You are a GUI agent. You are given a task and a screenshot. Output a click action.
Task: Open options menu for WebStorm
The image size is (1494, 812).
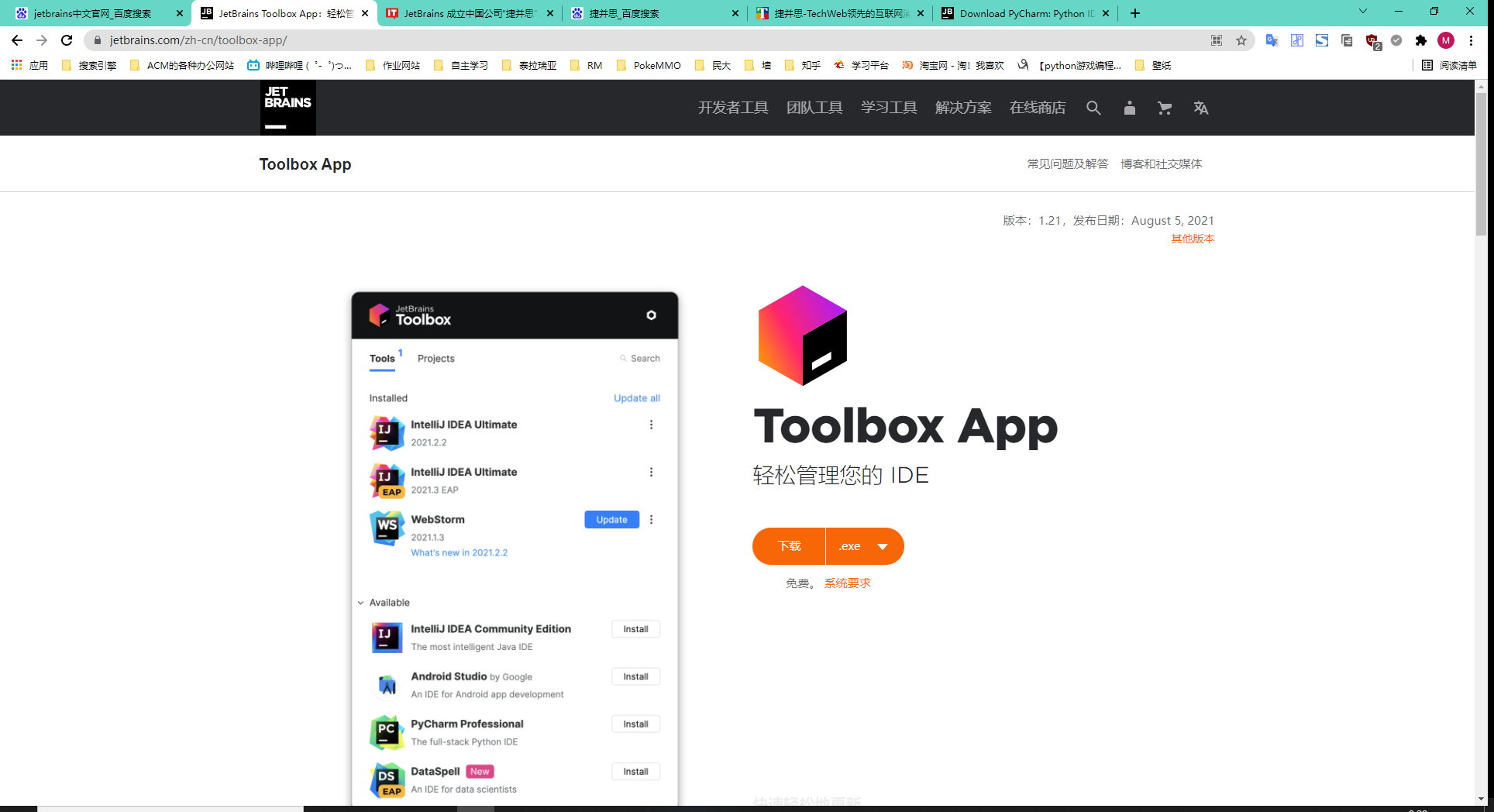[651, 520]
